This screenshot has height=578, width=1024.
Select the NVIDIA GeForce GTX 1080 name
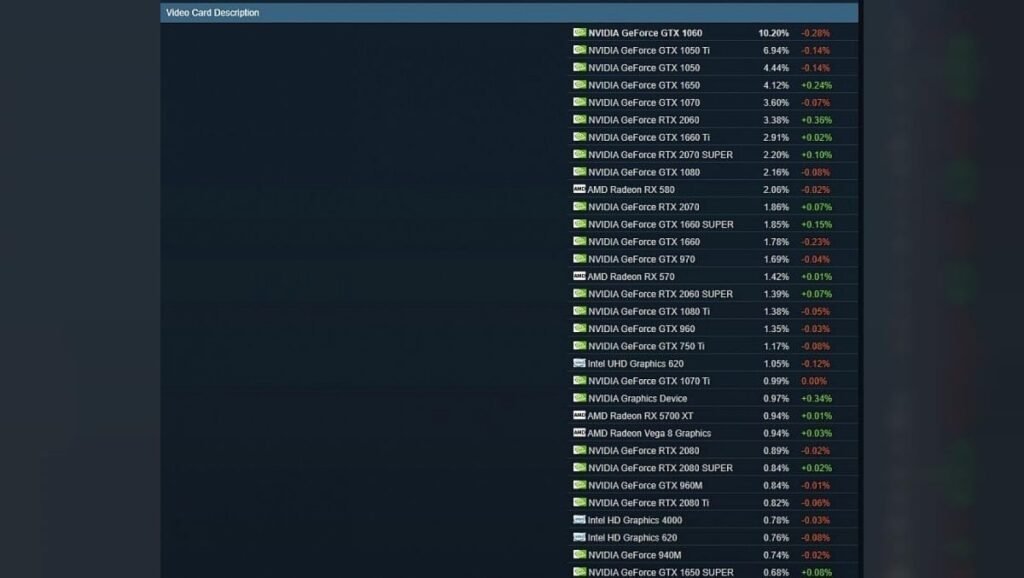[x=644, y=172]
